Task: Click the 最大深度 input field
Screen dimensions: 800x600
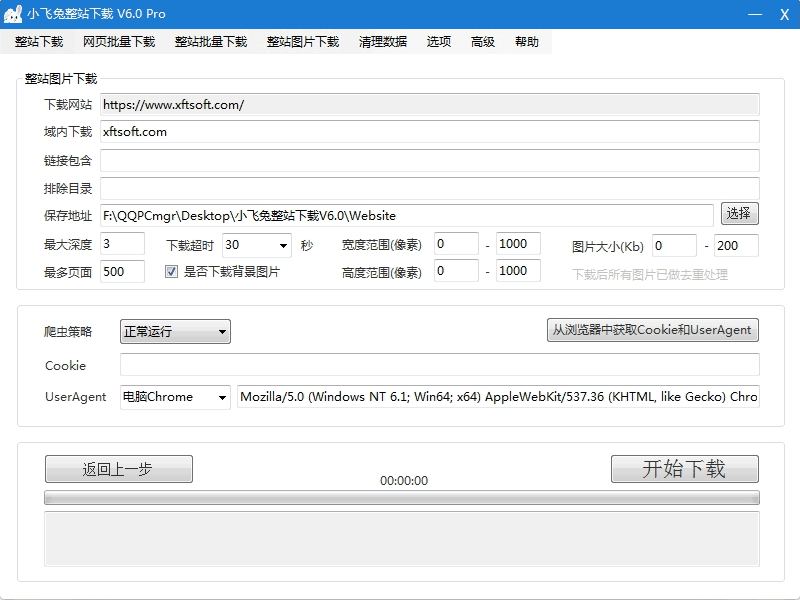Action: [123, 244]
